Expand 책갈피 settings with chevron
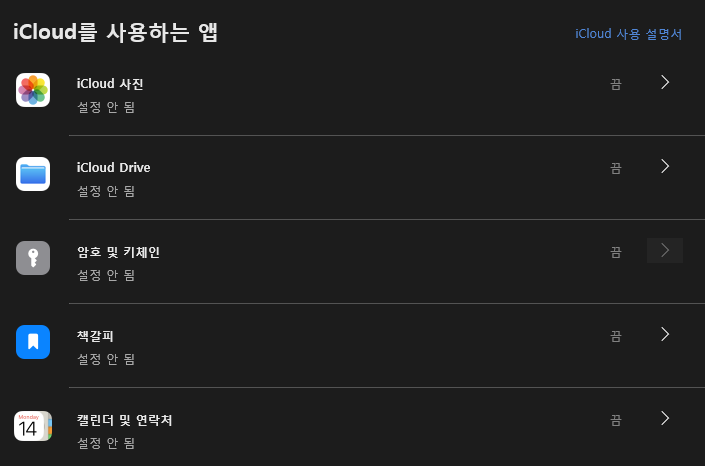This screenshot has height=466, width=705. point(665,334)
